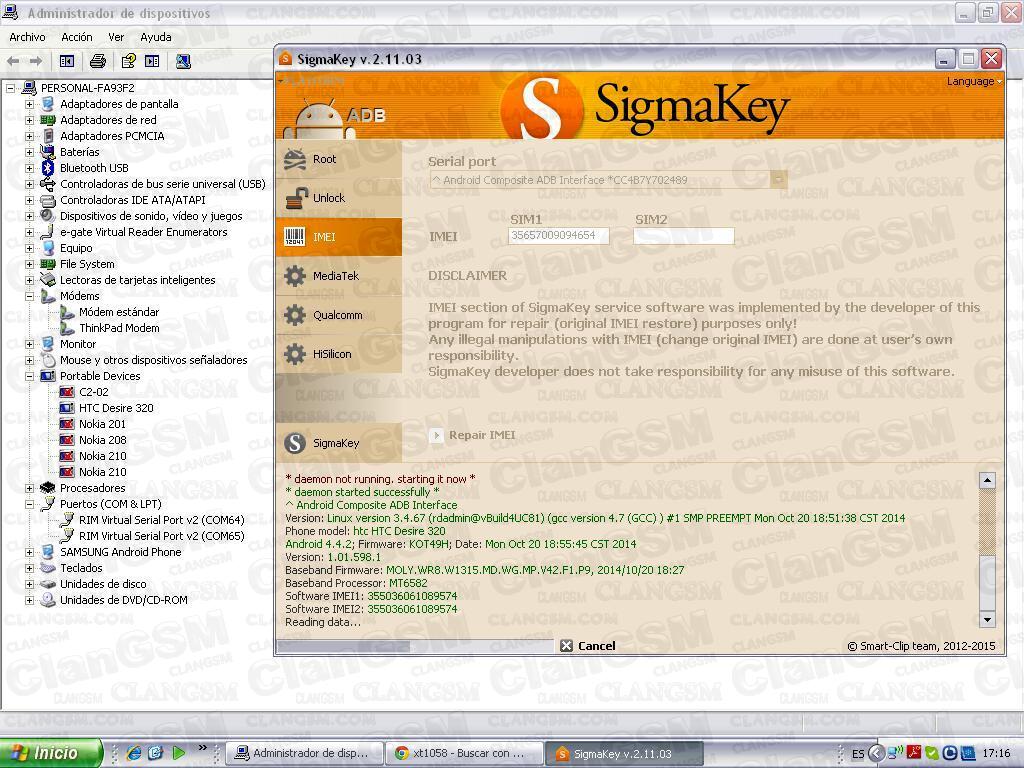Collapse the Portable Devices node

29,376
